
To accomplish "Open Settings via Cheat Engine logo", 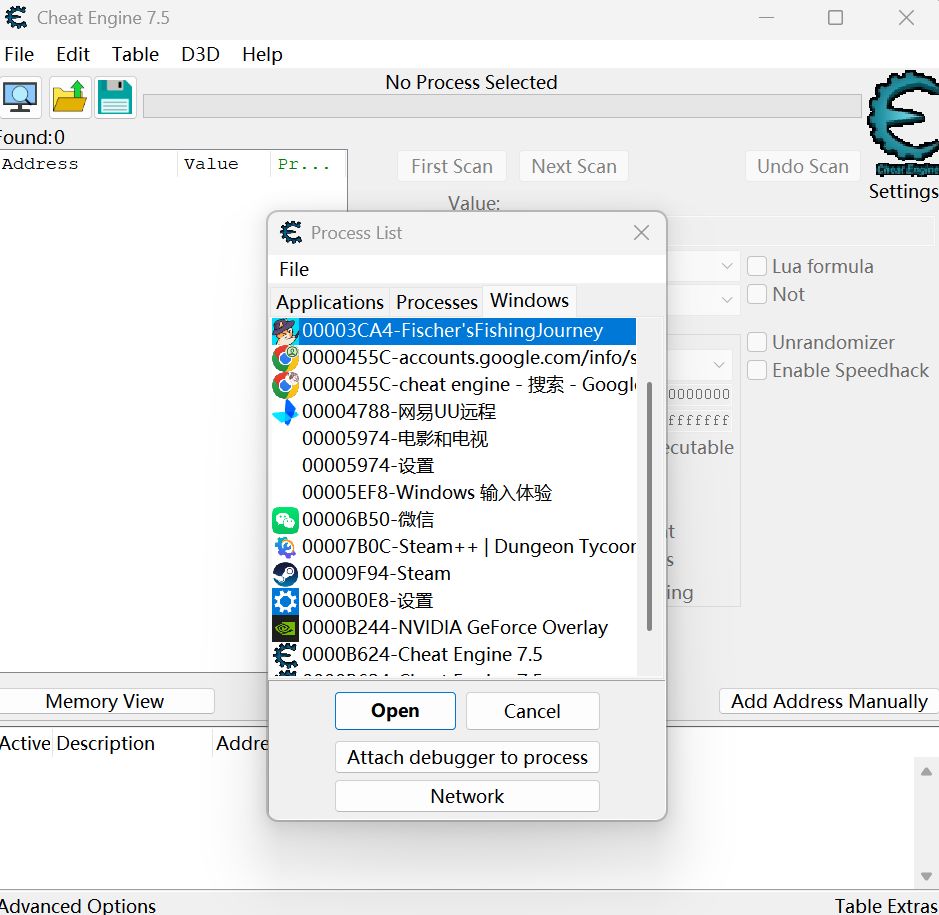I will coord(903,124).
